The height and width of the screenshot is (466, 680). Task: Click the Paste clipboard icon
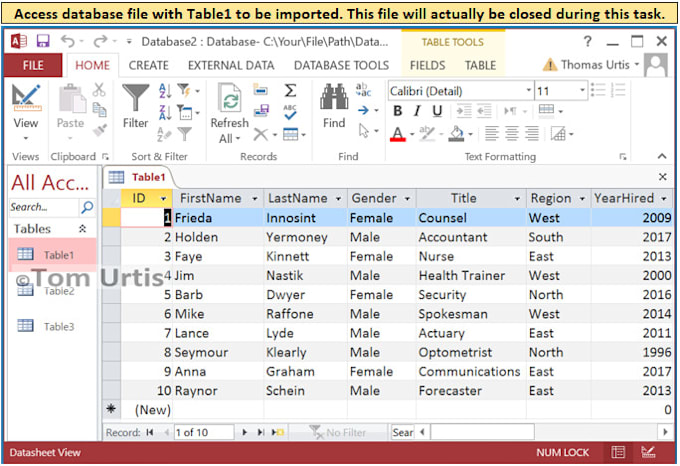coord(72,99)
